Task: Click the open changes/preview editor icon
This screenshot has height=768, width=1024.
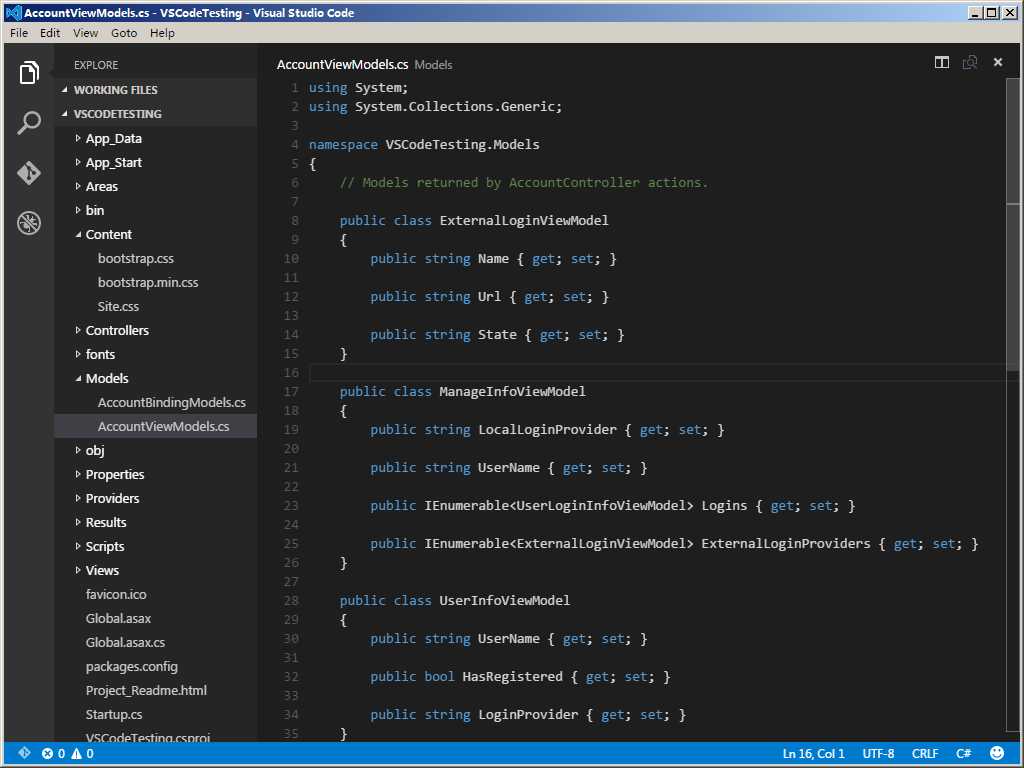Action: pos(970,63)
